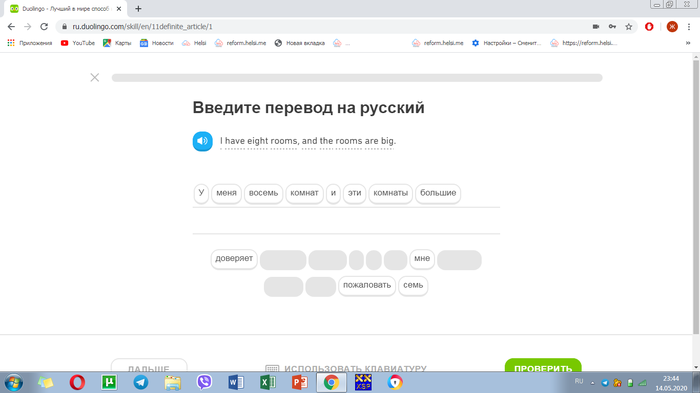Open the Opera extension icon in toolbar

[649, 27]
